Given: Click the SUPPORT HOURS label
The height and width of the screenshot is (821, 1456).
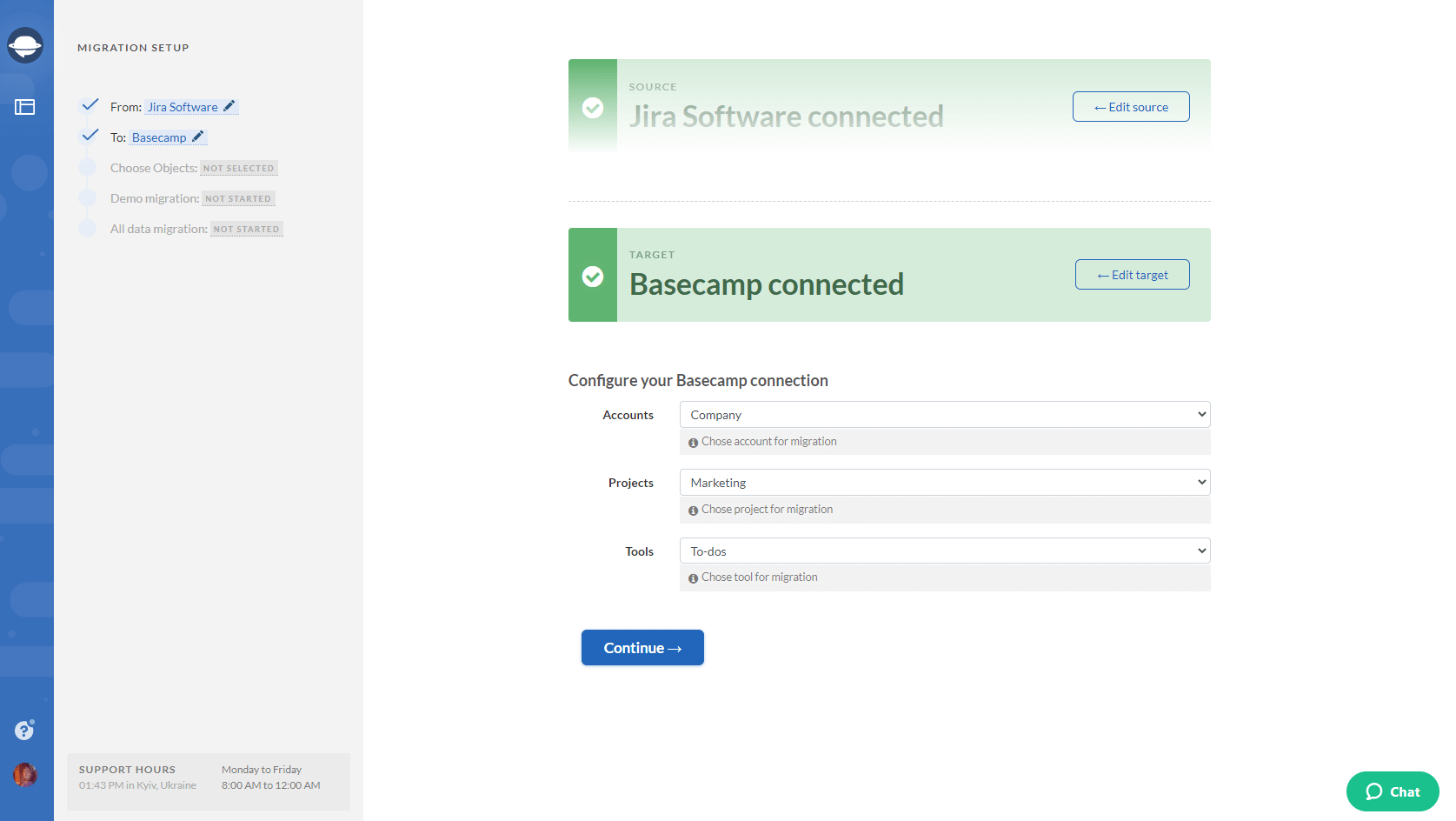Looking at the screenshot, I should pos(127,770).
